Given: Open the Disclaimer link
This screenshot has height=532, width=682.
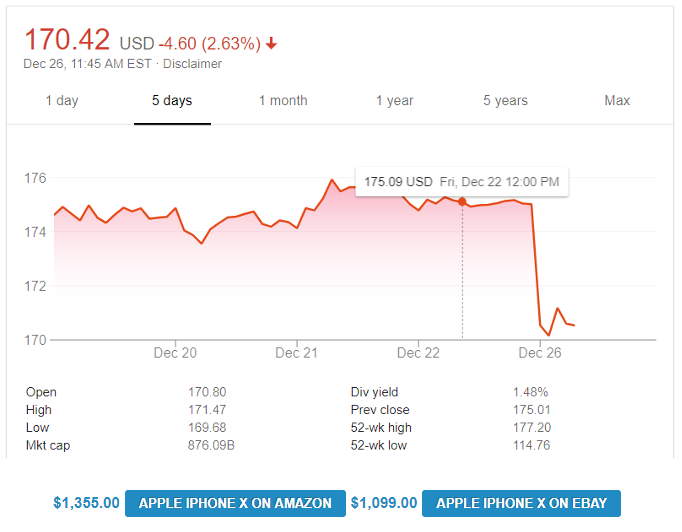Looking at the screenshot, I should coord(192,64).
